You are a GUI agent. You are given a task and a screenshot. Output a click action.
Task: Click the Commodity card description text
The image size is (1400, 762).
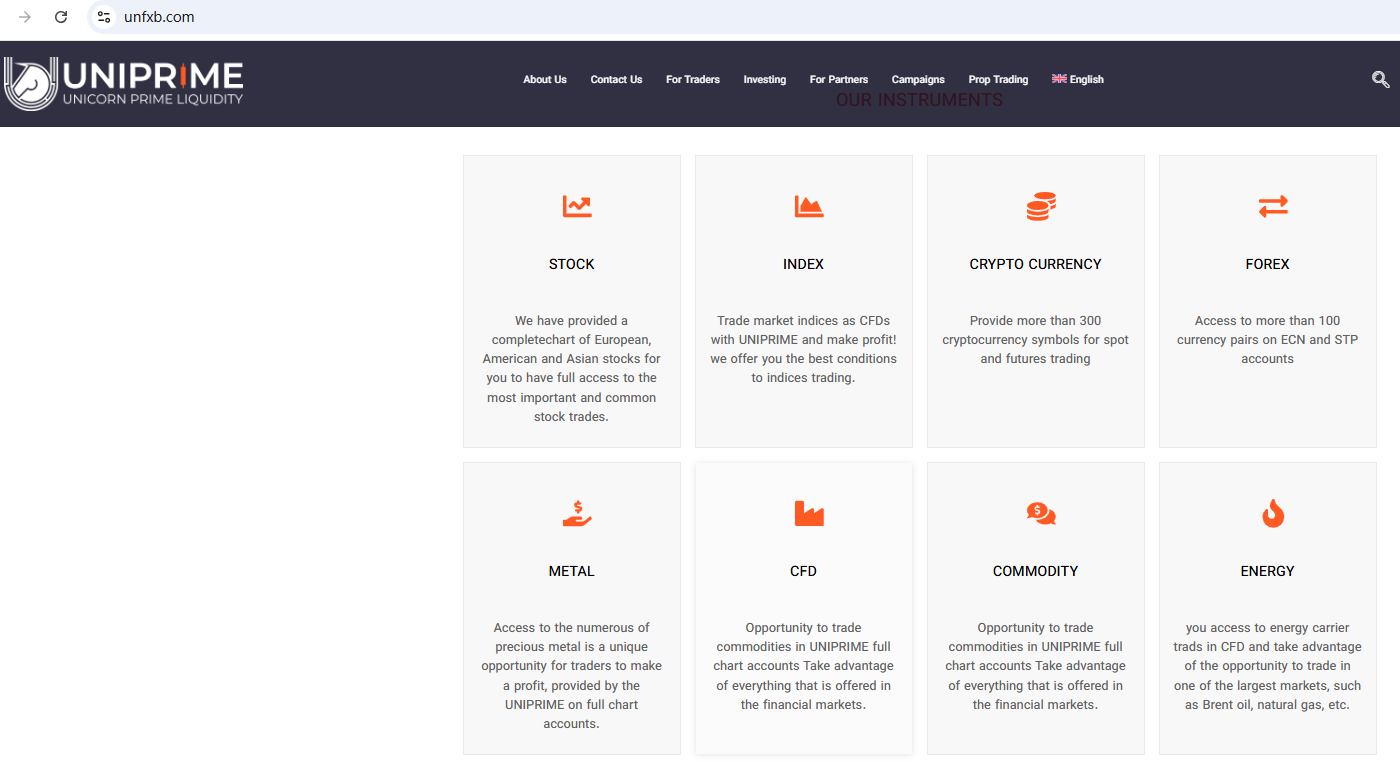1036,666
